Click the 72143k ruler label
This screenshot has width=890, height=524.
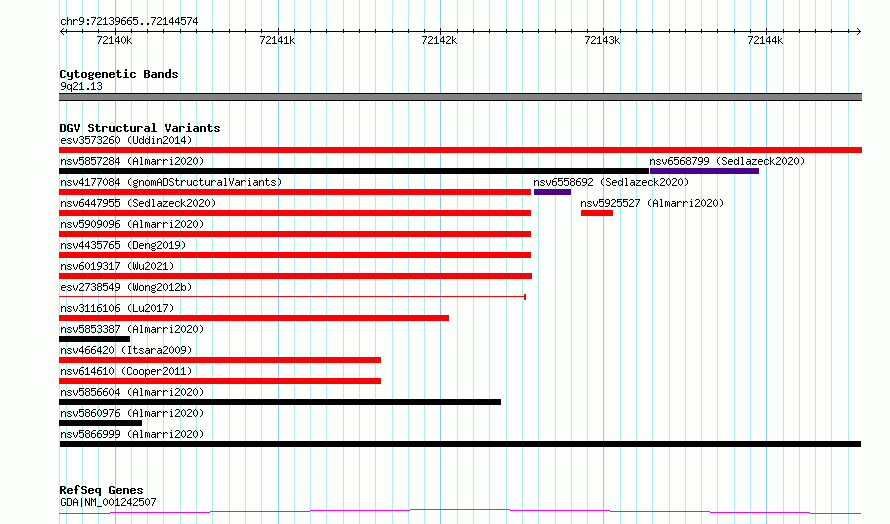point(602,40)
